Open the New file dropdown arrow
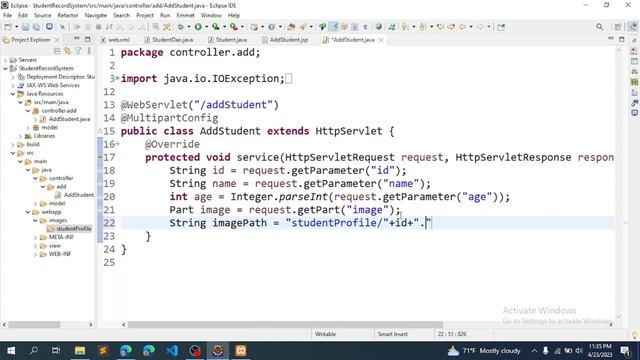Viewport: 640px width, 360px height. (16, 27)
